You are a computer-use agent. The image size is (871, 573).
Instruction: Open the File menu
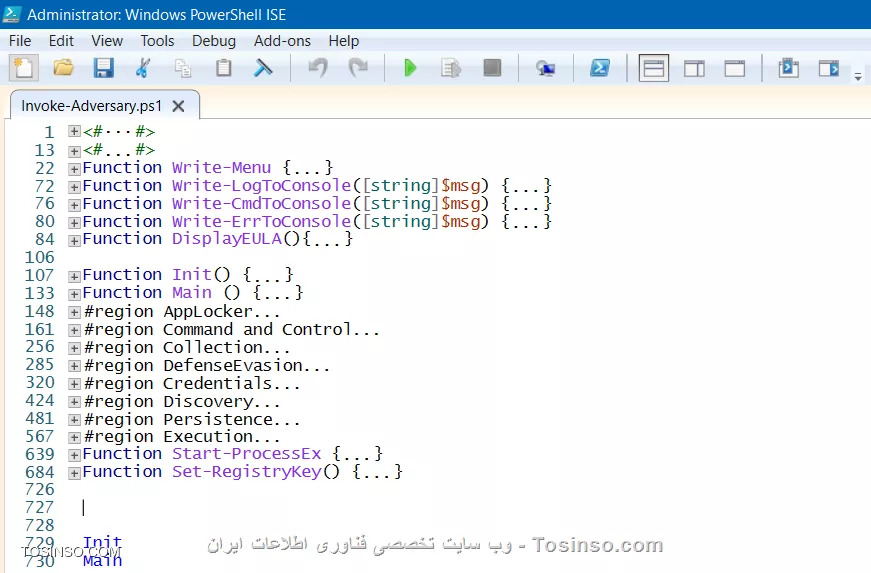click(20, 41)
